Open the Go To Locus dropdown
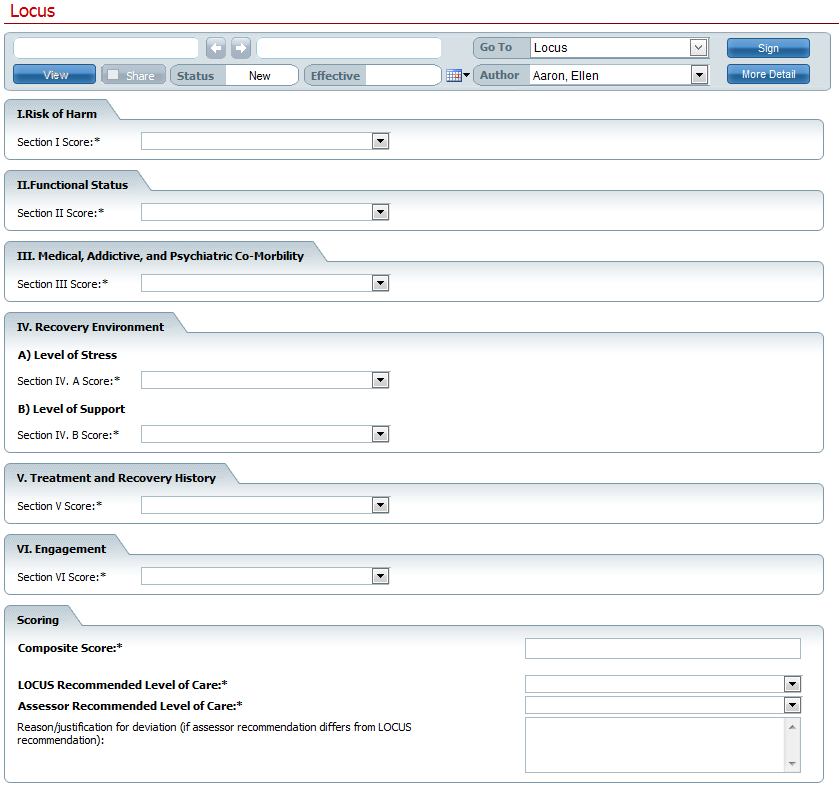The width and height of the screenshot is (839, 789). pyautogui.click(x=698, y=48)
